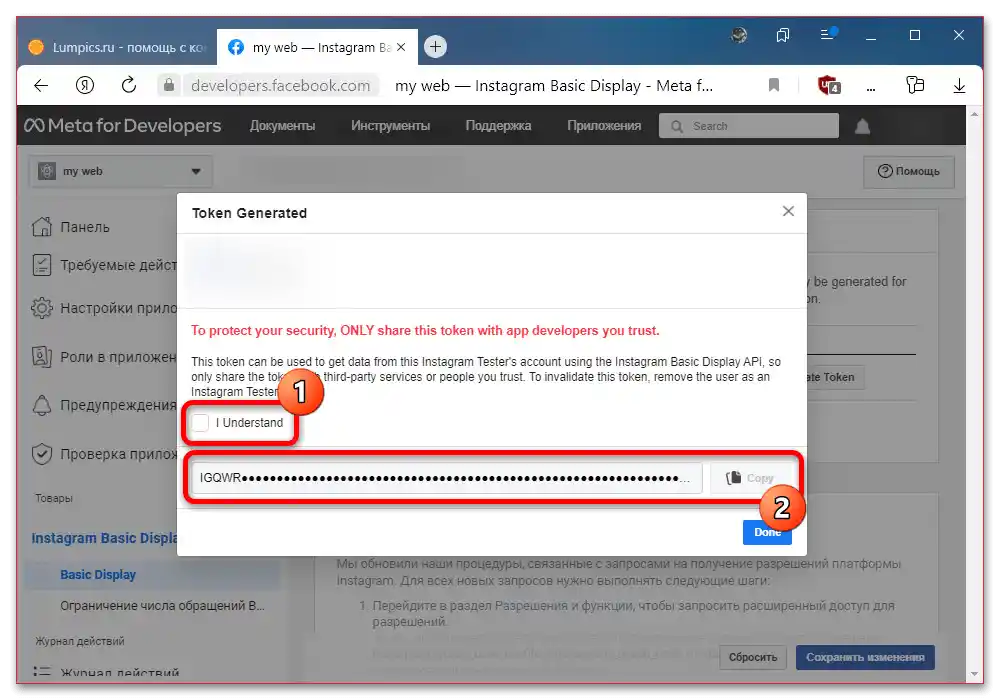The height and width of the screenshot is (700, 1000).
Task: Open Ограничение числа обращений item
Action: 162,606
